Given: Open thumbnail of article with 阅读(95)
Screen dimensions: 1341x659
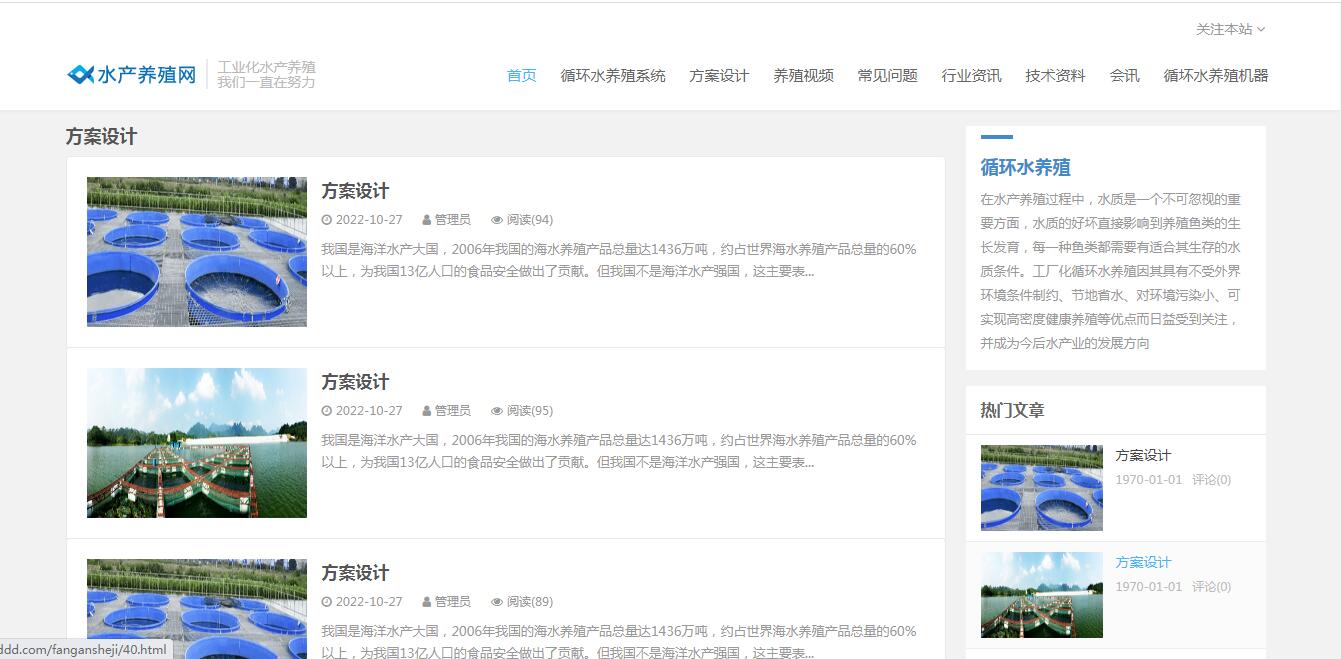Looking at the screenshot, I should (x=197, y=443).
